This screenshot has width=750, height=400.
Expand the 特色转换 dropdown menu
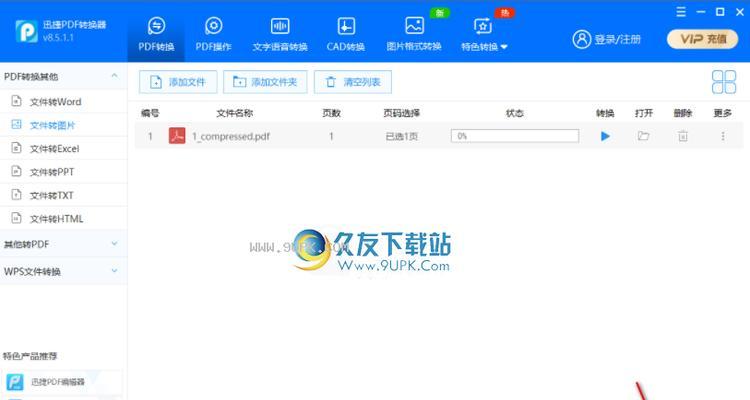point(484,33)
